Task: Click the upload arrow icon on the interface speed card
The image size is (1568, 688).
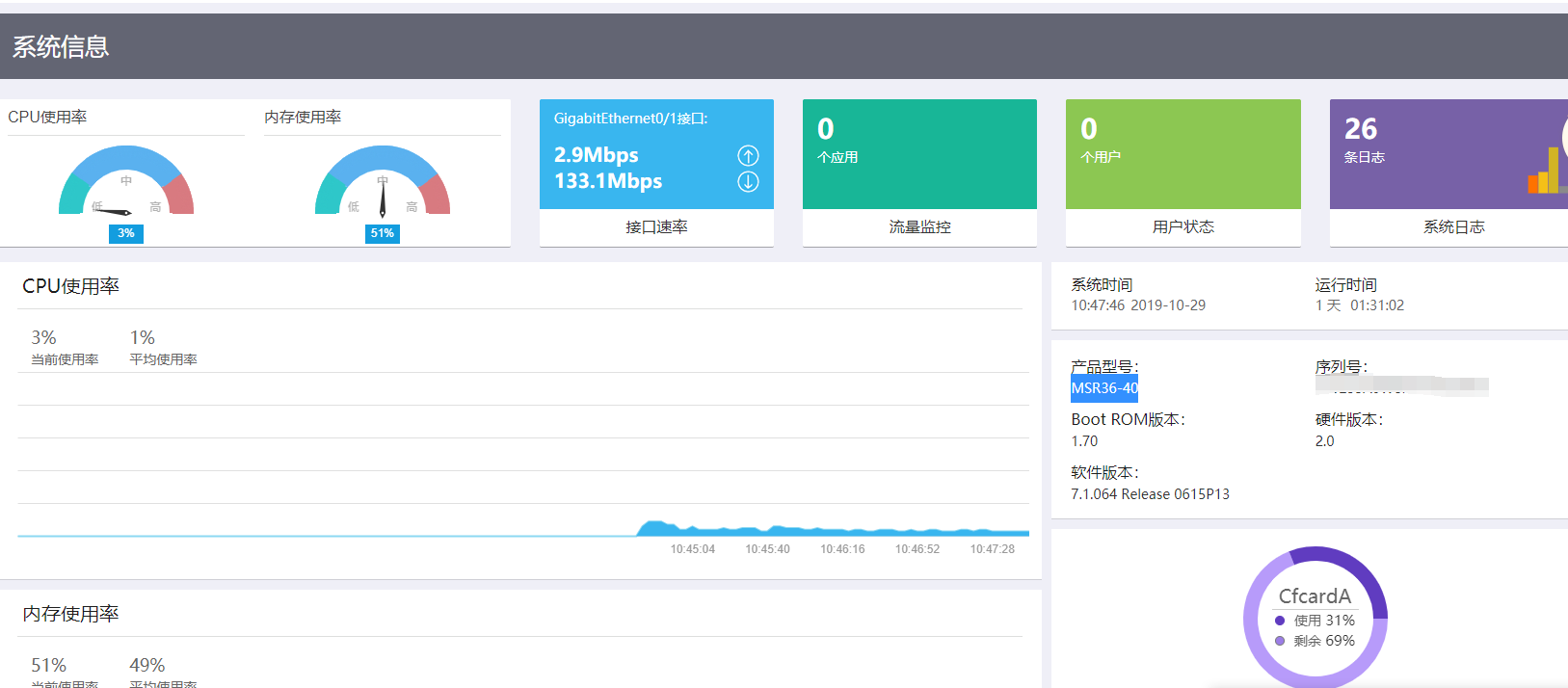Action: pos(748,155)
